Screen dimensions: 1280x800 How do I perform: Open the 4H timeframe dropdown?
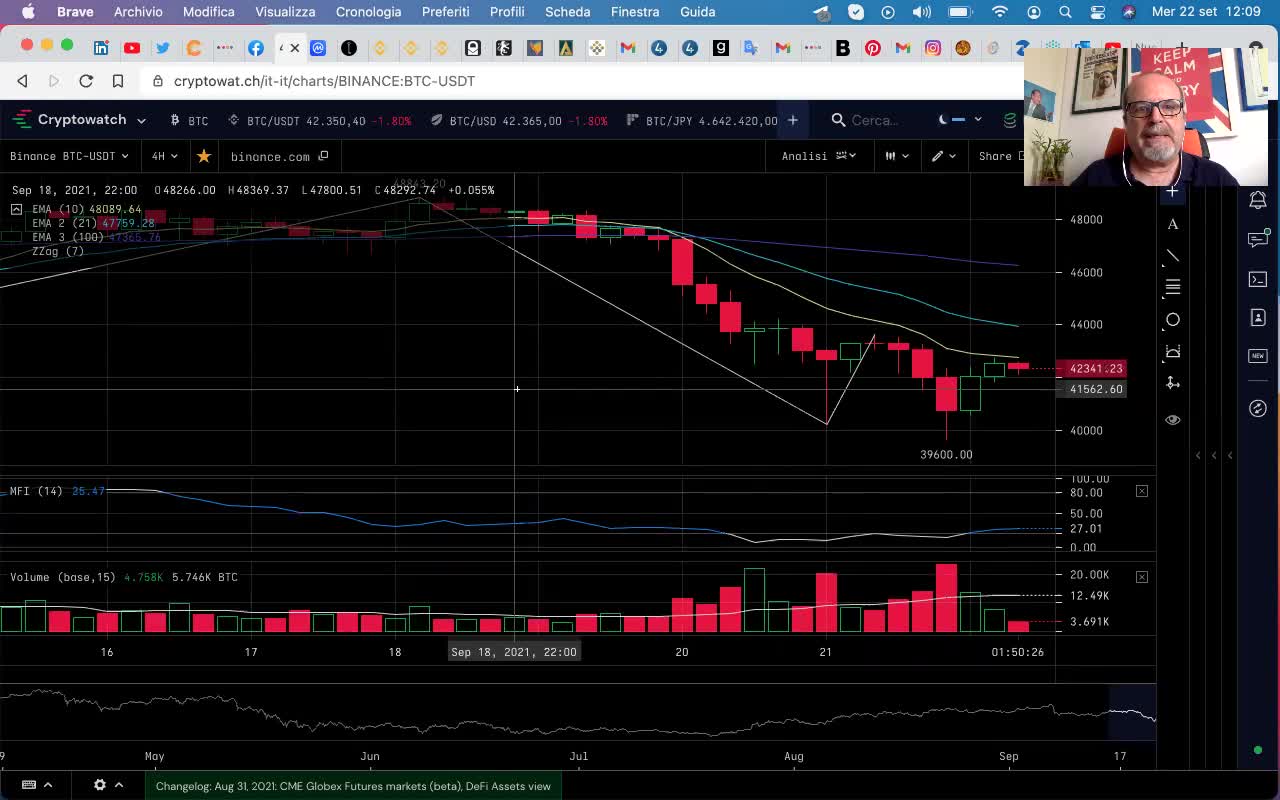point(165,156)
